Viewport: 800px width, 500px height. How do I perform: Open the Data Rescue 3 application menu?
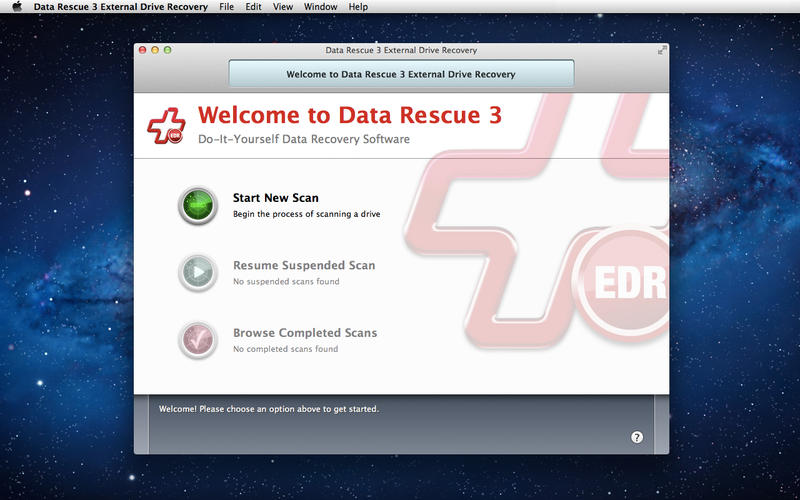(x=120, y=7)
